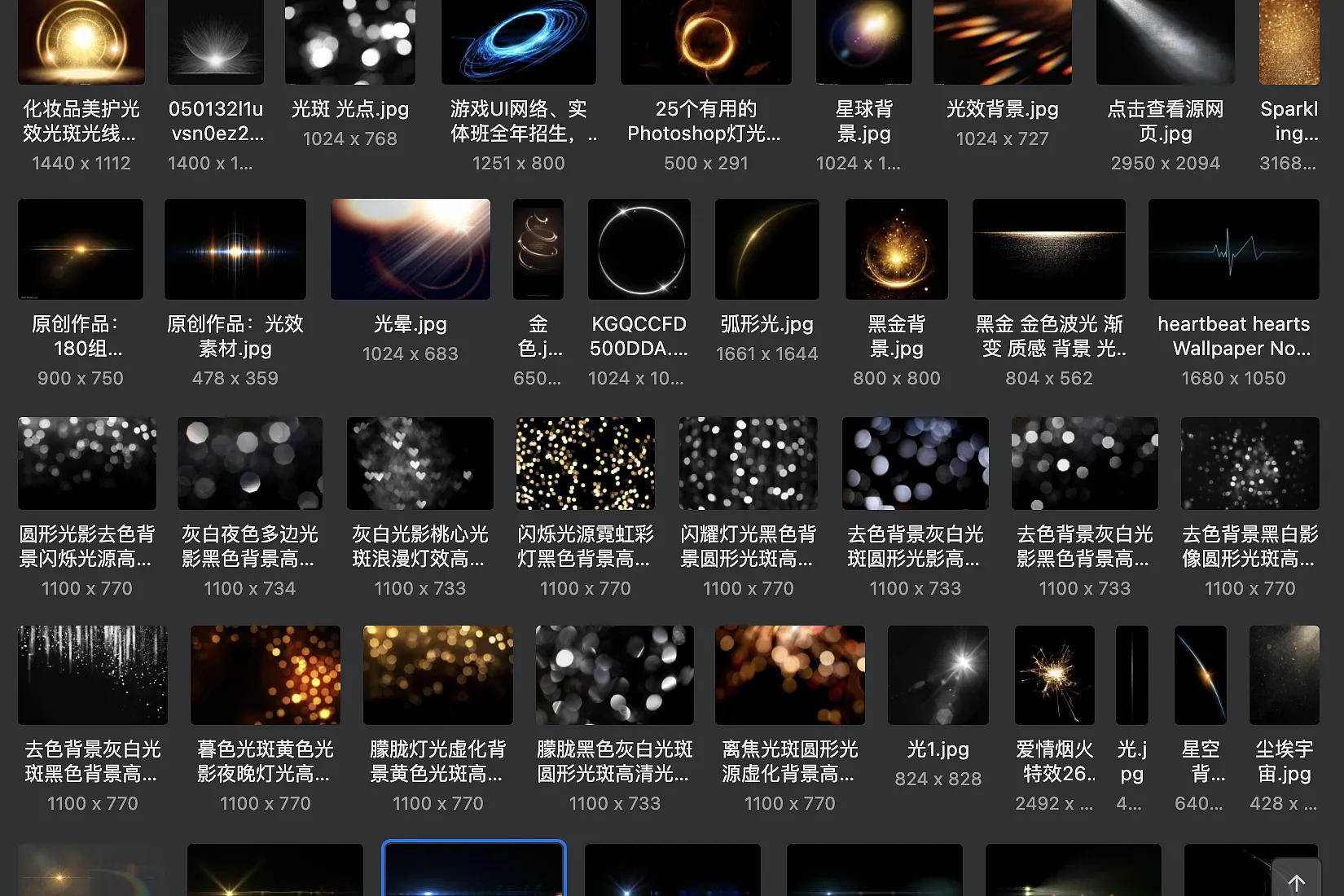The image size is (1344, 896).
Task: Click the 2950 x 2094 dimensions text
Action: [1166, 164]
